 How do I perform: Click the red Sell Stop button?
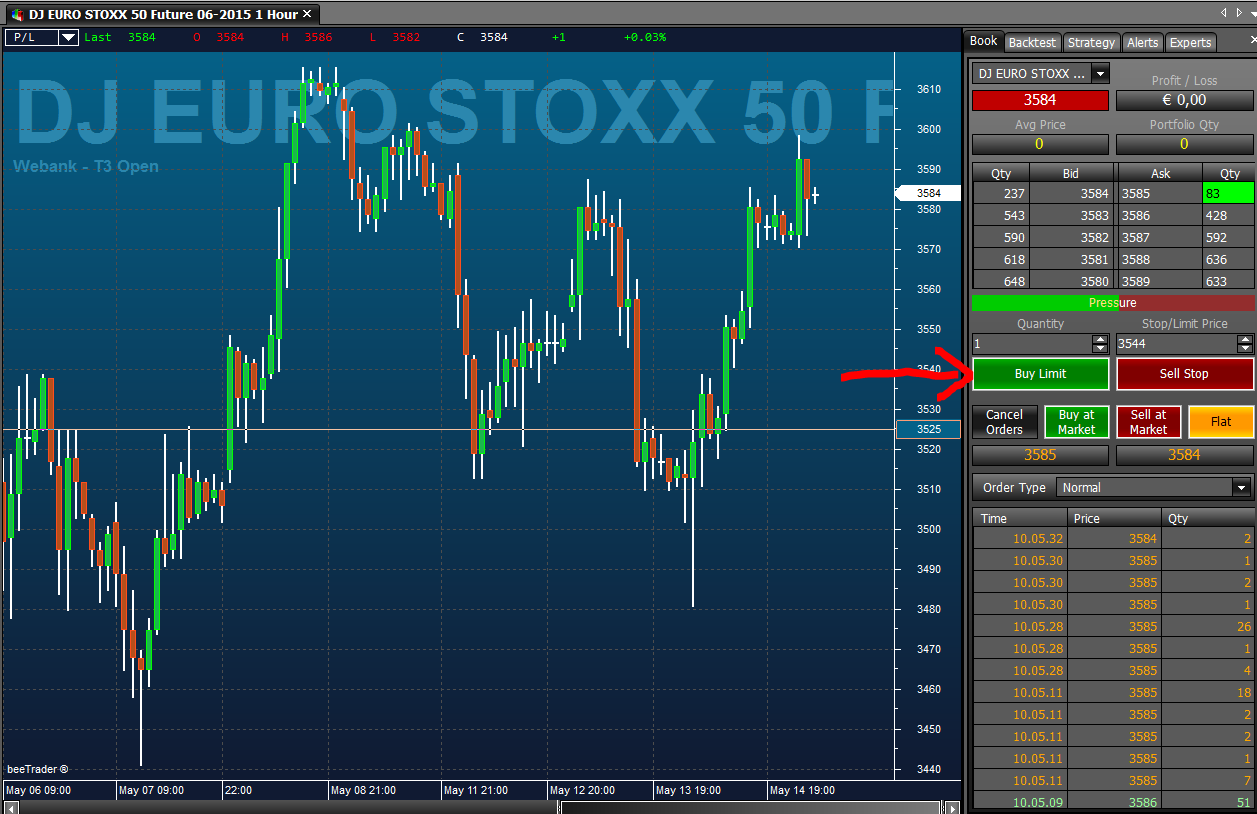click(1184, 374)
